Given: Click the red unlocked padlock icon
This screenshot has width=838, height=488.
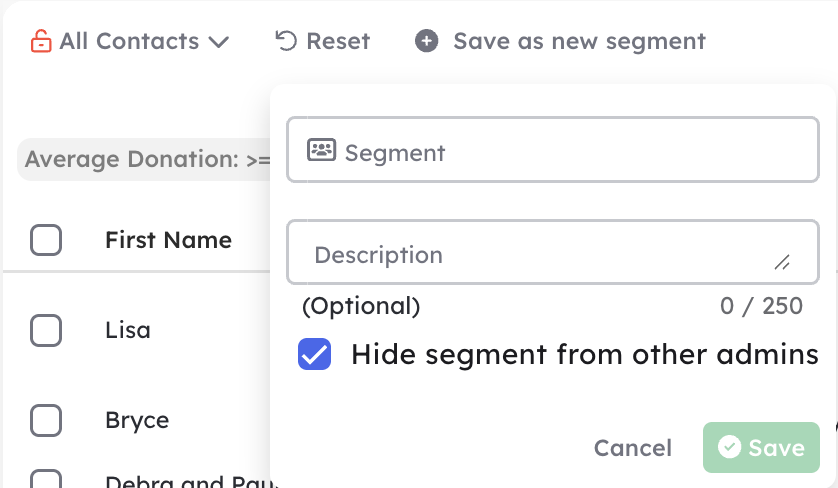Looking at the screenshot, I should (x=41, y=41).
